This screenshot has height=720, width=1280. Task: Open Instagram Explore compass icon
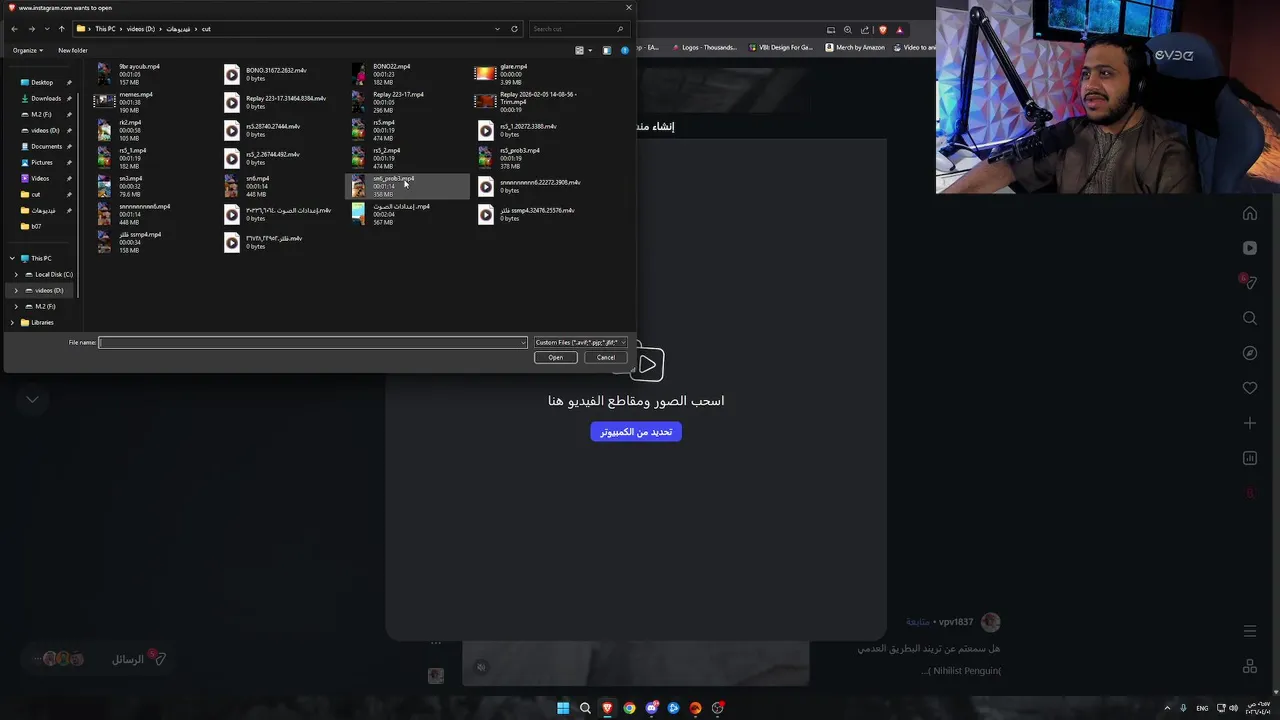[1250, 353]
